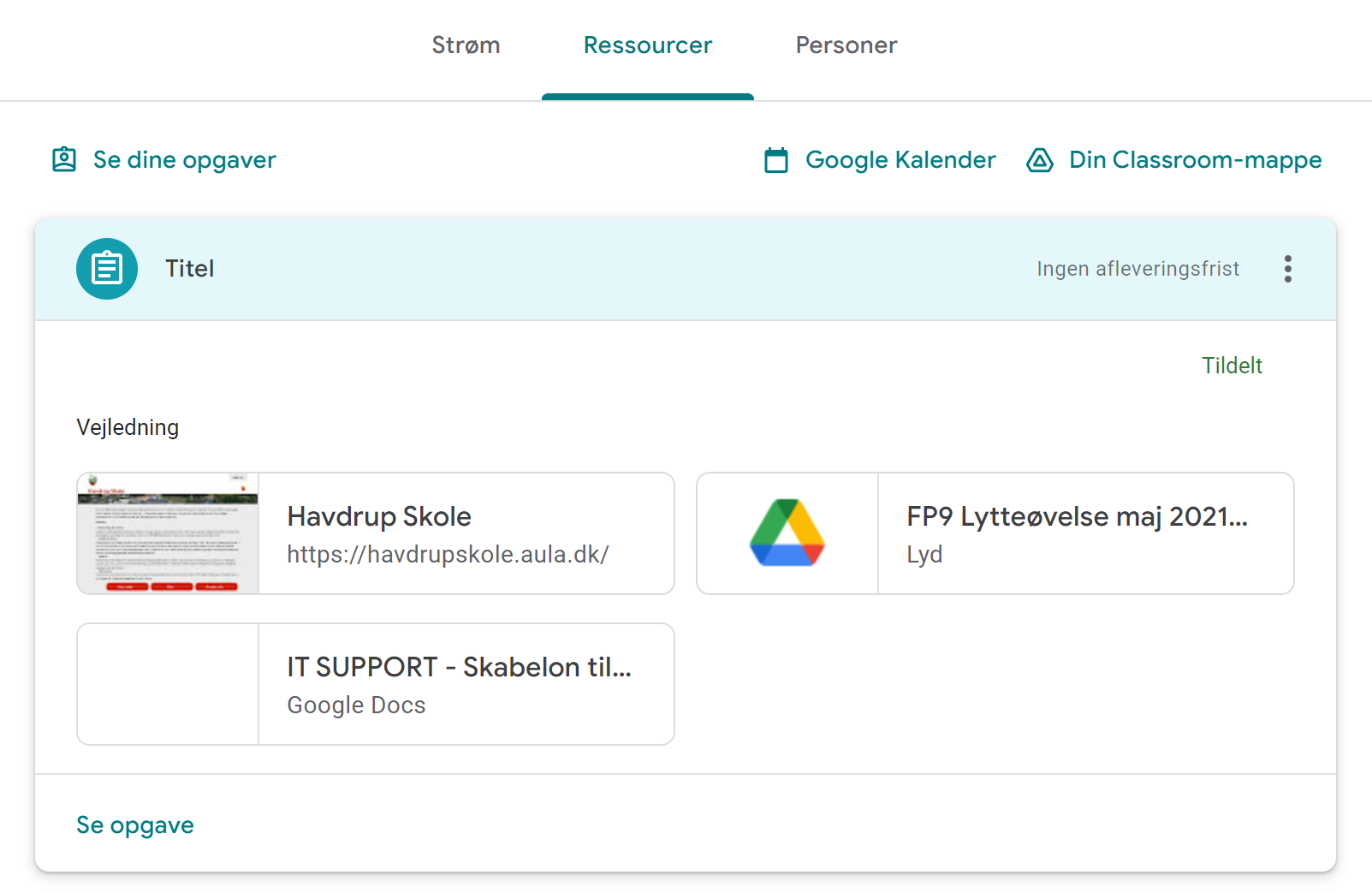Open the Se dine opgaver link
The width and height of the screenshot is (1372, 893).
(184, 160)
